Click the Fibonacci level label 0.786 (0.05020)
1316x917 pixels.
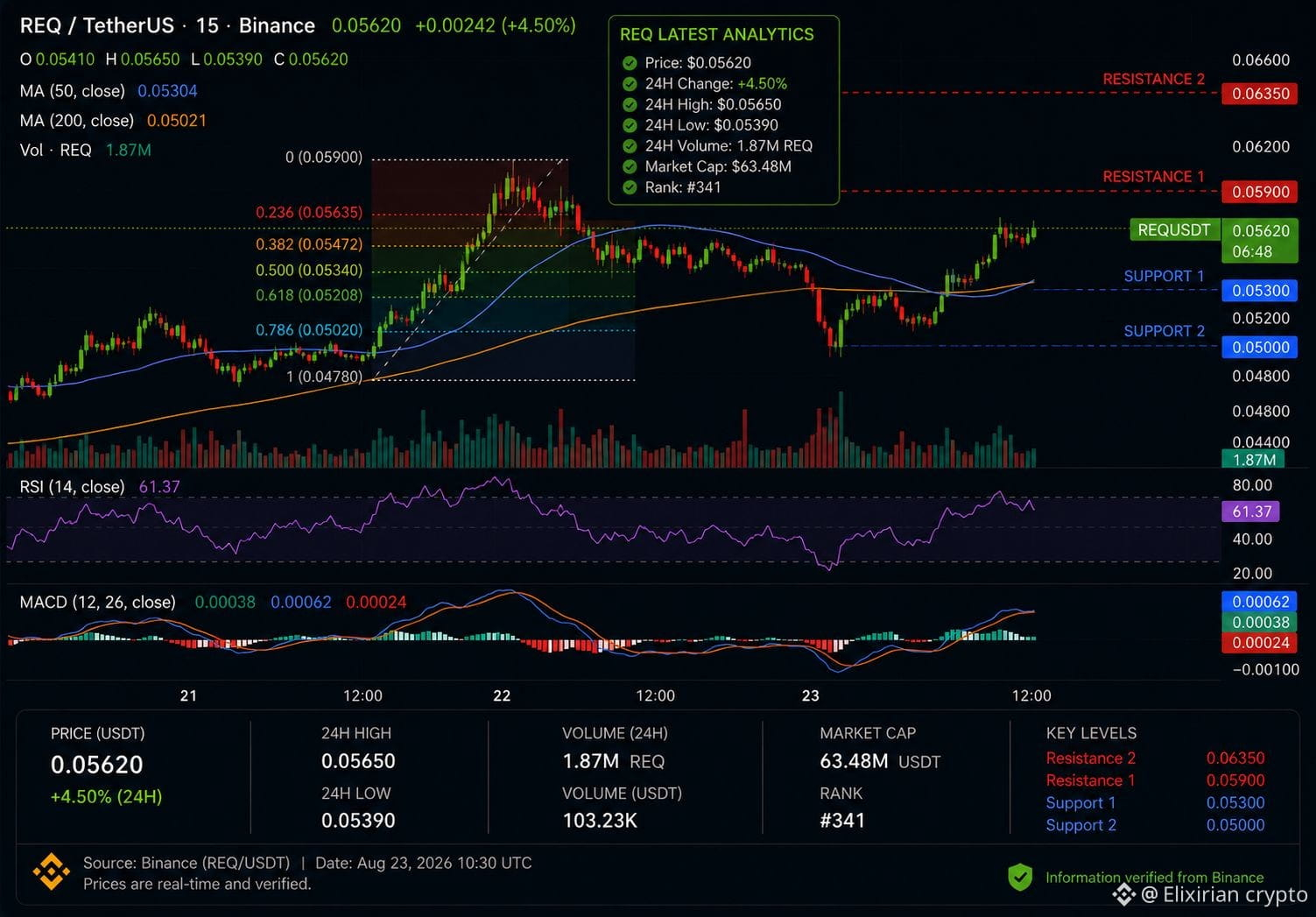[x=308, y=330]
